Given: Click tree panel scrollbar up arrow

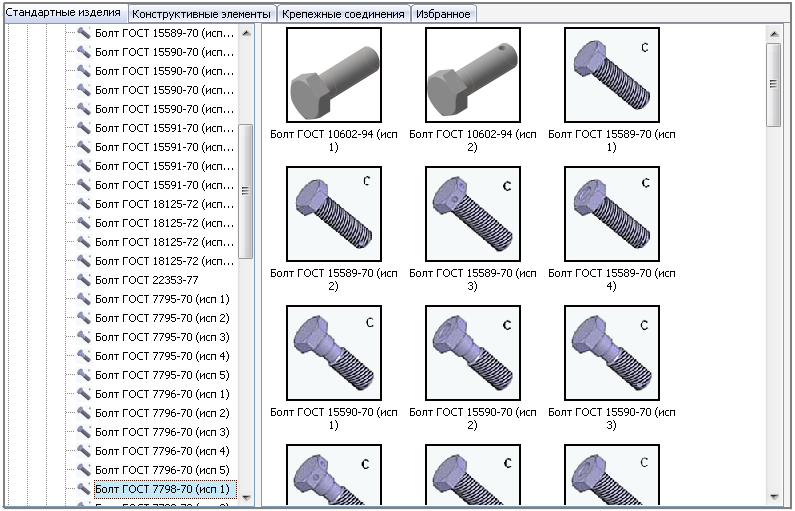Looking at the screenshot, I should click(x=246, y=33).
